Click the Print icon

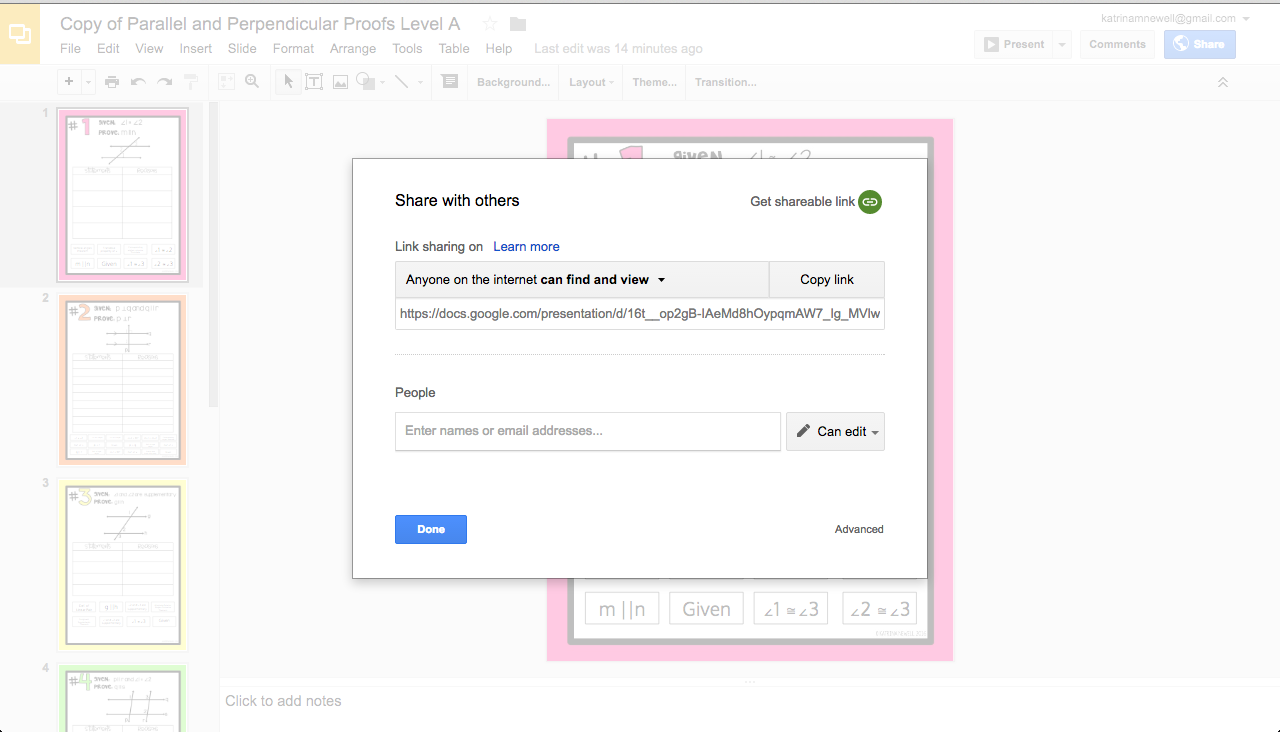[112, 81]
